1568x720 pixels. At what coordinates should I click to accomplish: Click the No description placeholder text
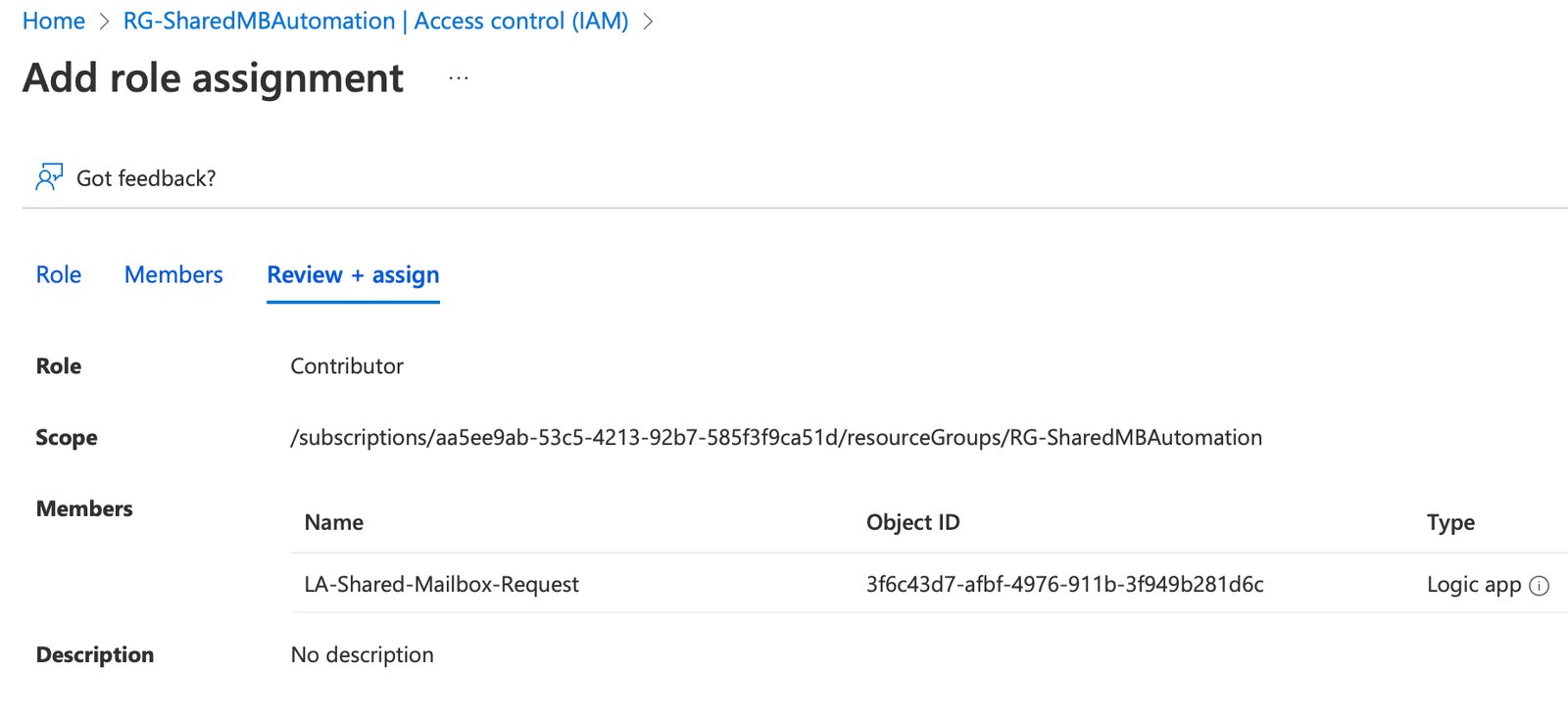(x=361, y=653)
